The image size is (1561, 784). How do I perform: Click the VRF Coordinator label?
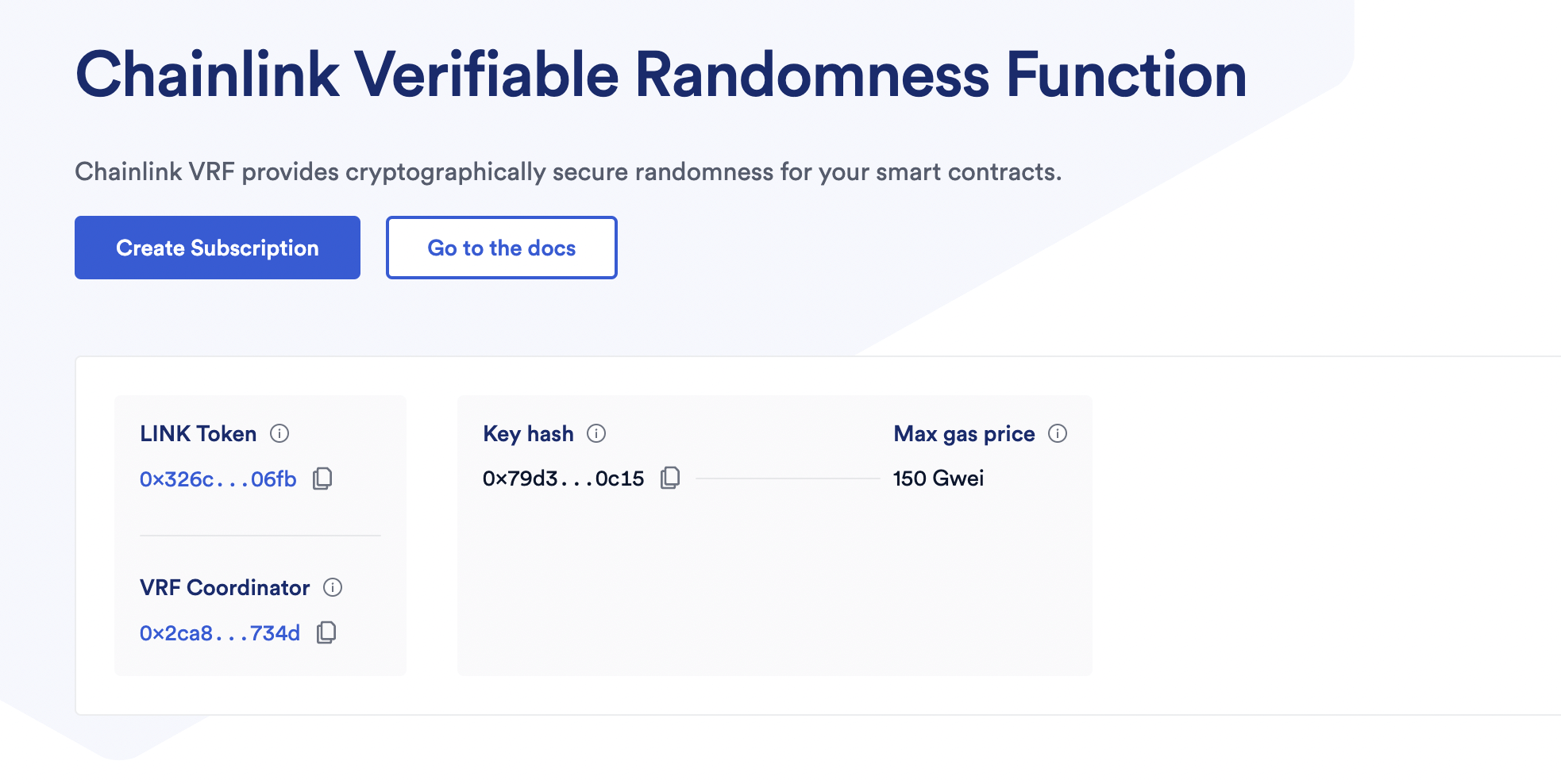point(225,588)
